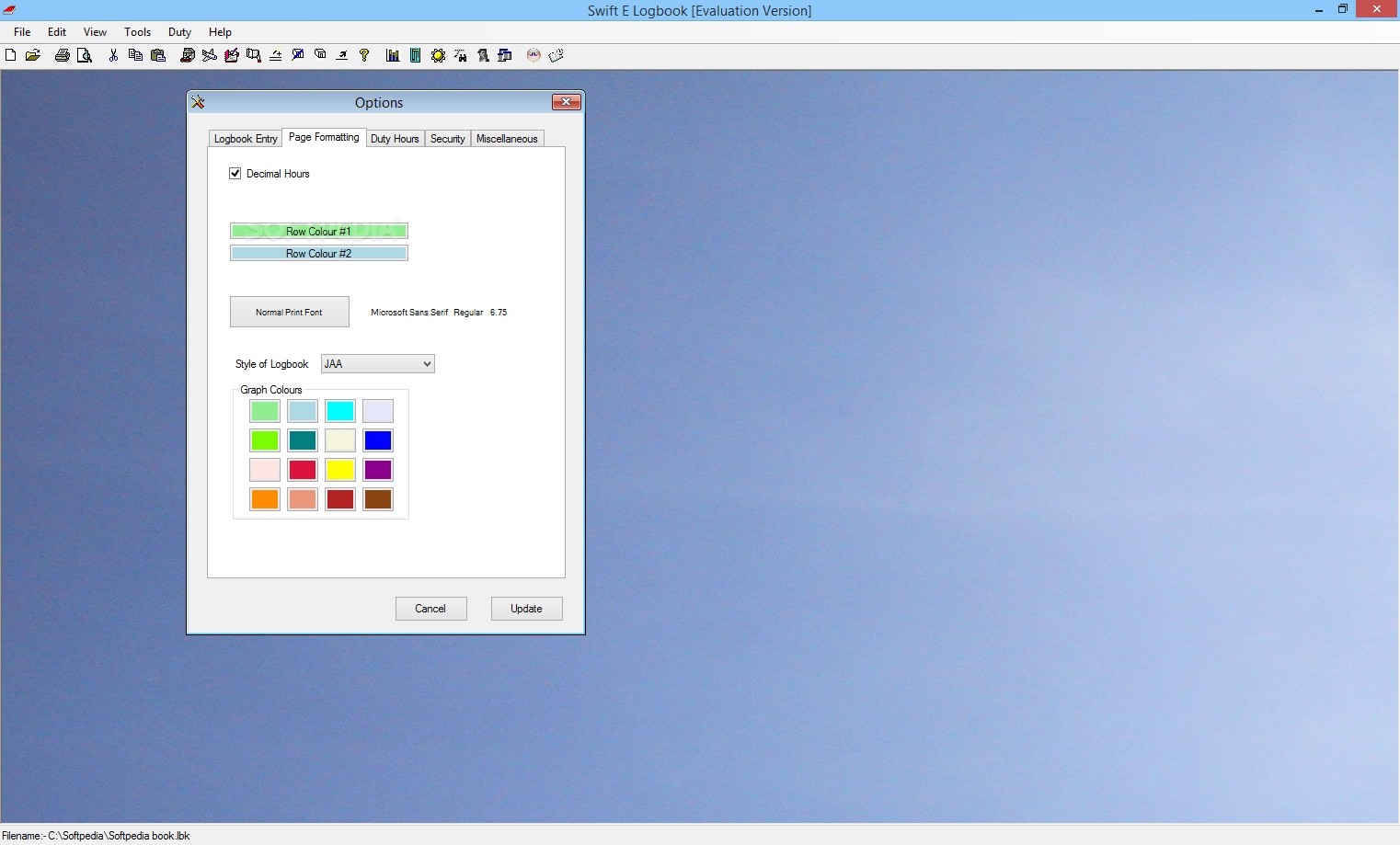Image resolution: width=1400 pixels, height=845 pixels.
Task: Click the round pink badge icon
Action: point(534,55)
